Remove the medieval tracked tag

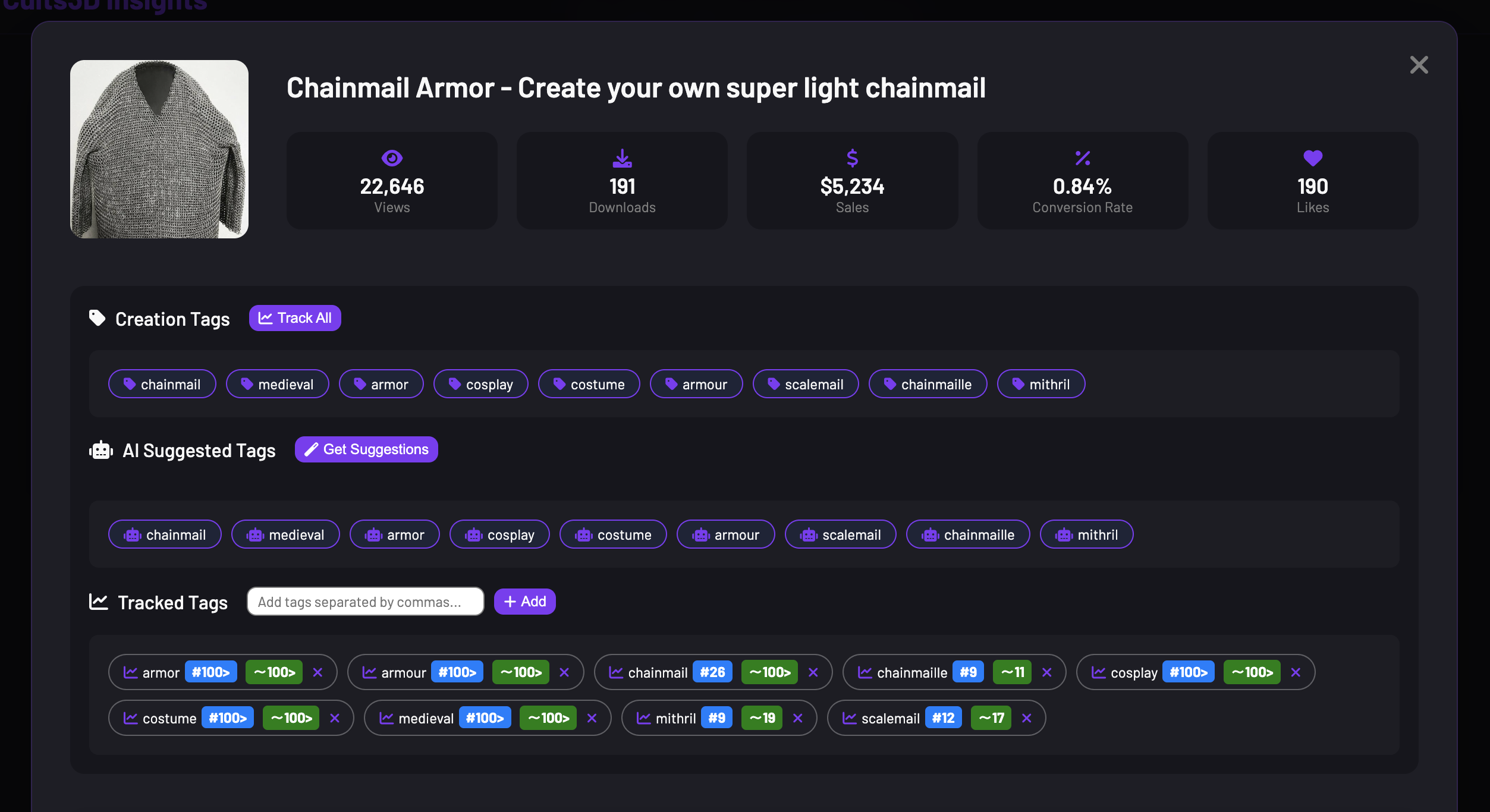point(592,718)
